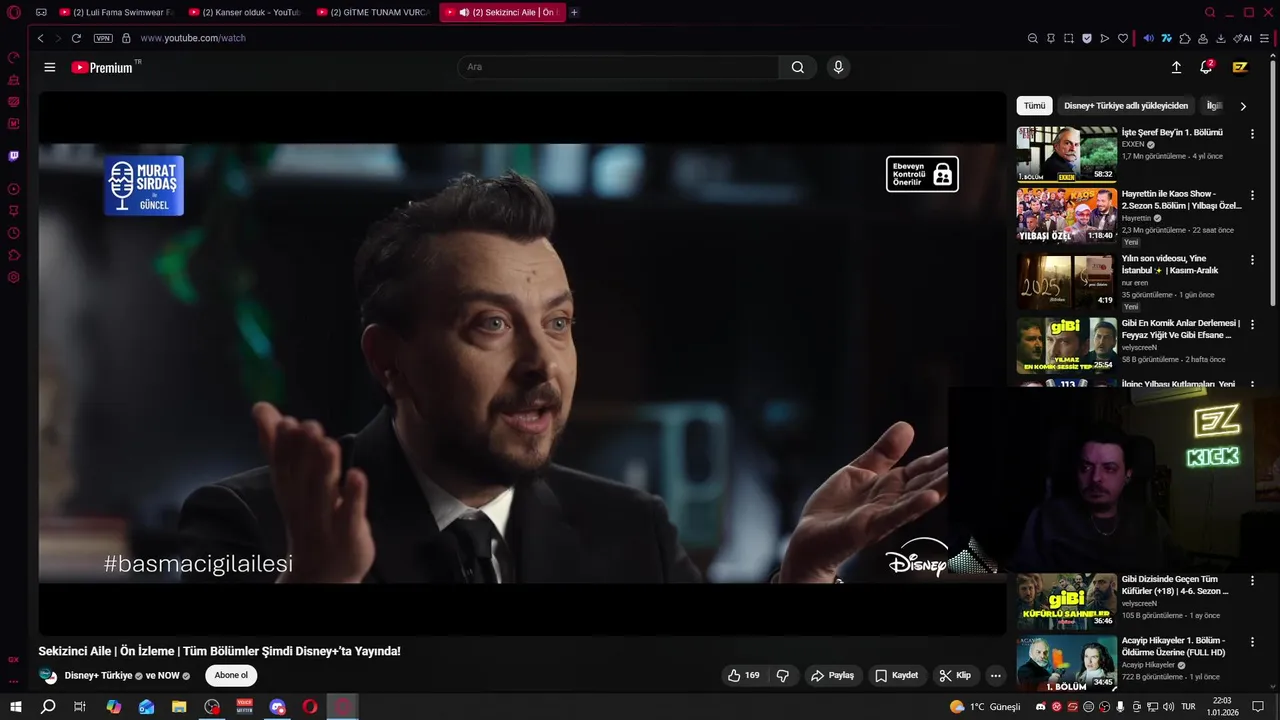1280x720 pixels.
Task: Open options for Acayip Hikayeler video
Action: pos(1252,641)
